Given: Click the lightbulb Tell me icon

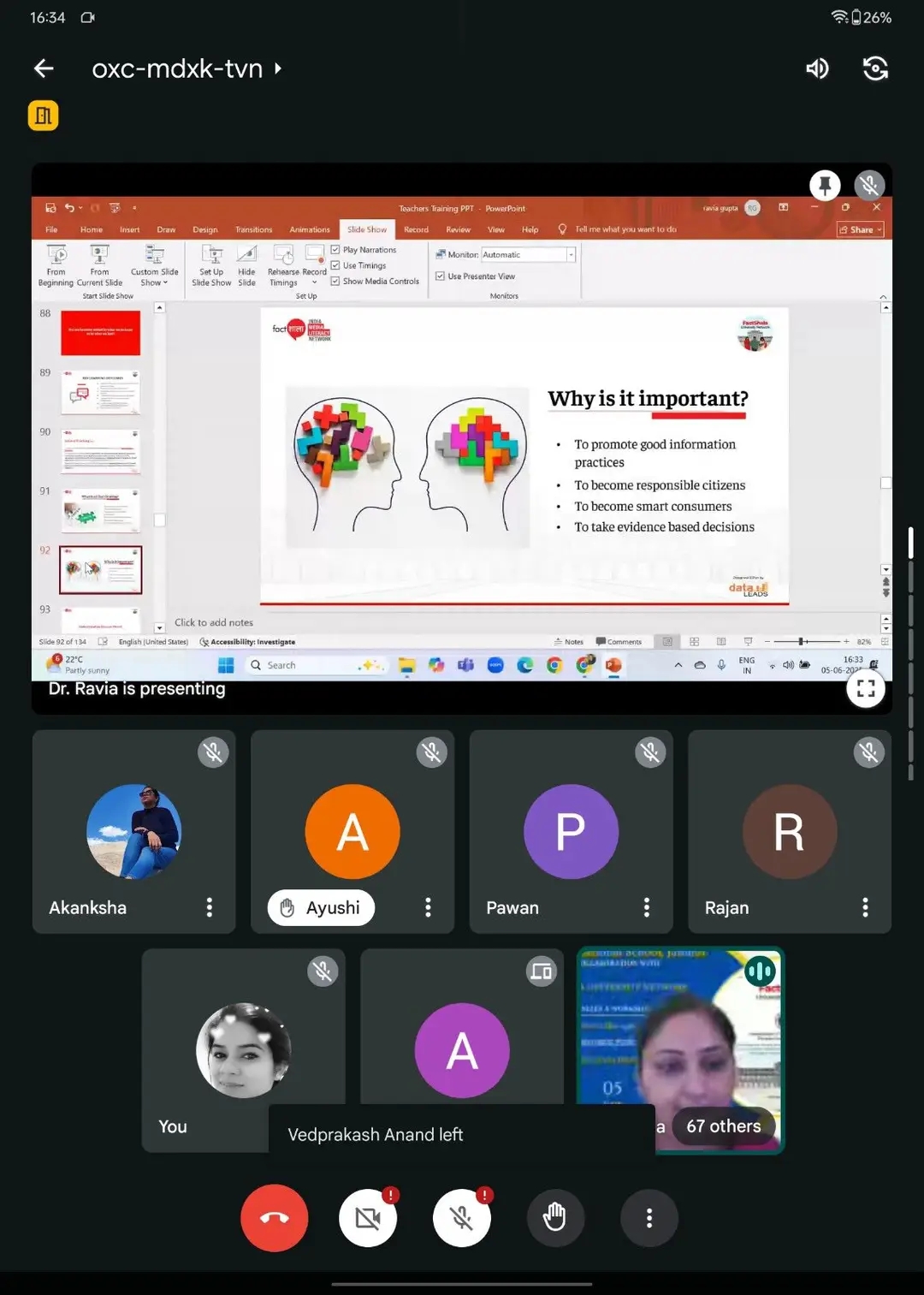Looking at the screenshot, I should coord(562,229).
